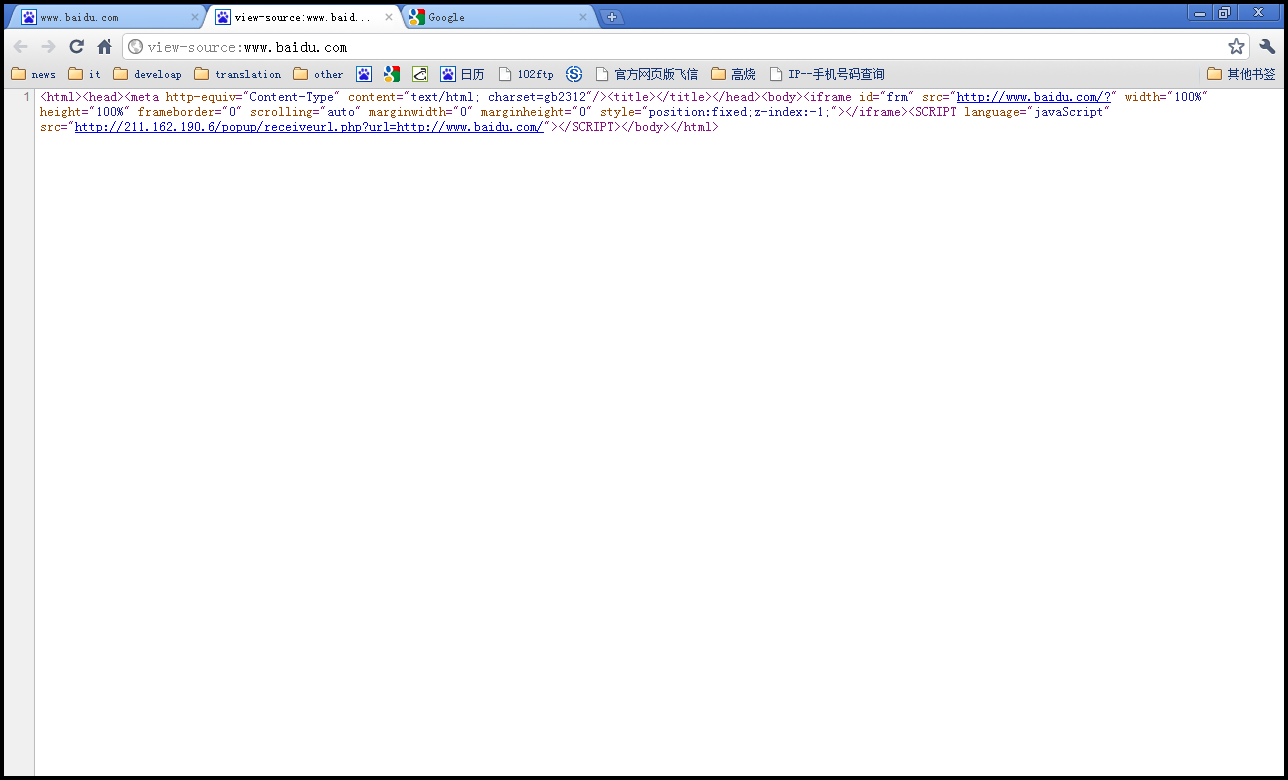Image resolution: width=1288 pixels, height=780 pixels.
Task: Close the www.baidu.com tab
Action: click(x=194, y=17)
